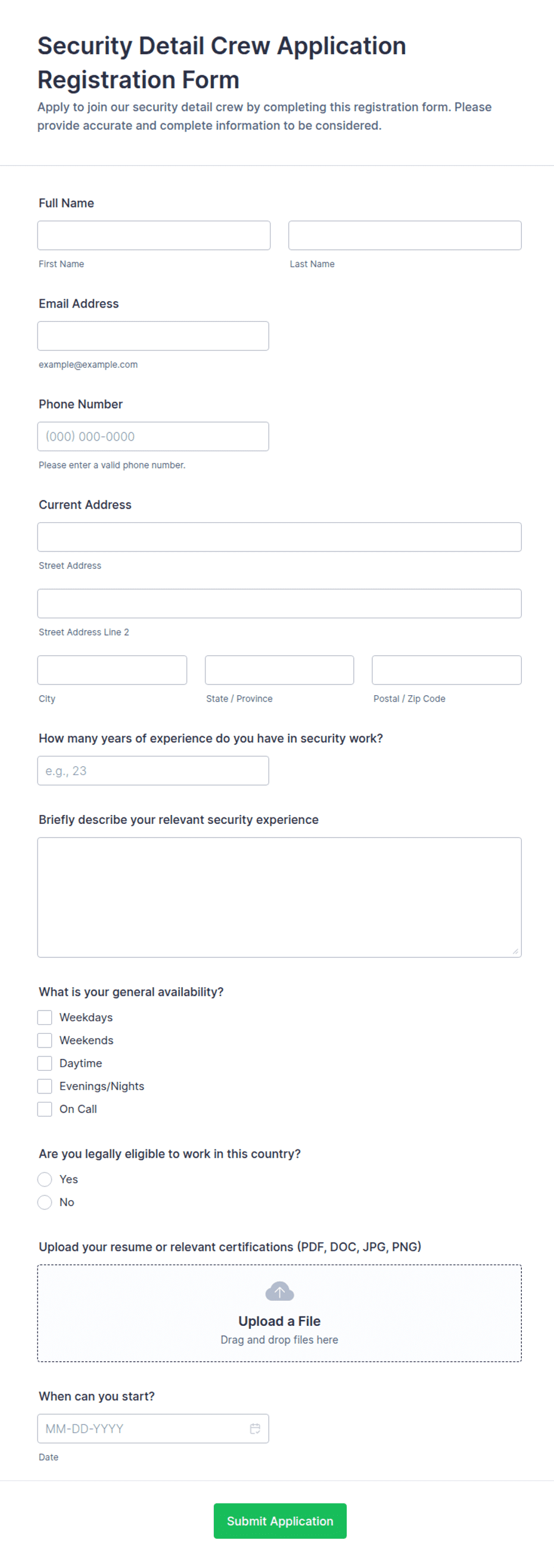Click the Phone Number field
This screenshot has height=1568, width=554.
[x=153, y=436]
